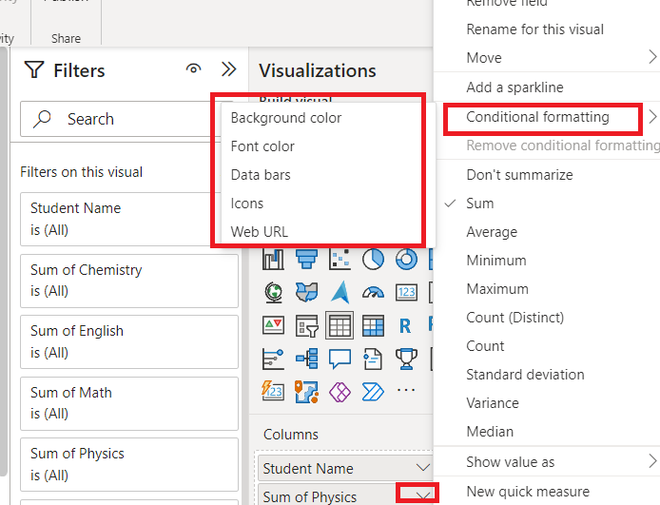Open the Student Name field dropdown

coord(423,468)
